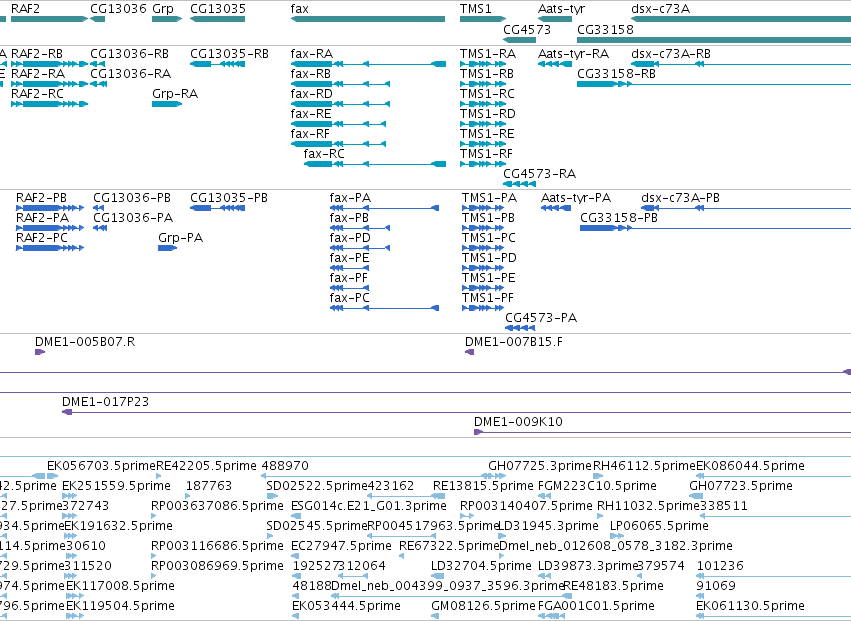The height and width of the screenshot is (621, 851).
Task: Select the CG13036-RA transcript label
Action: coord(131,73)
